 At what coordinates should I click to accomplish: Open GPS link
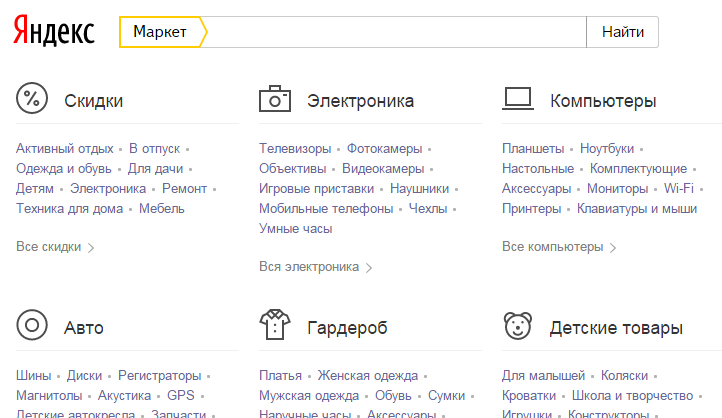click(x=181, y=395)
